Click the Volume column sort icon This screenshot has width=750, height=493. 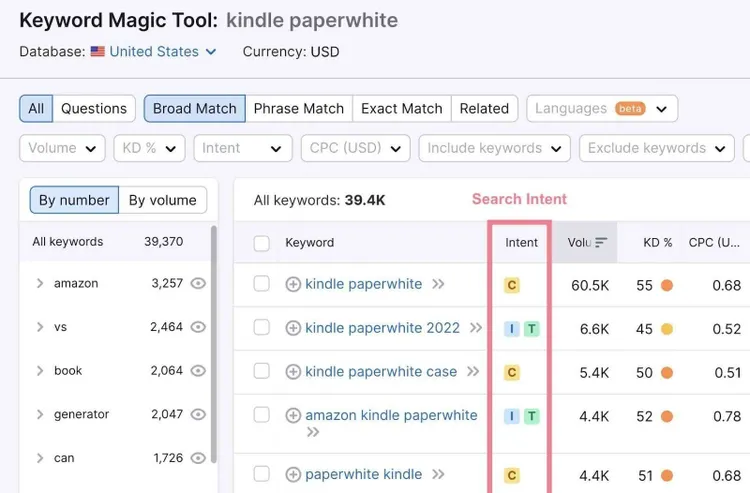click(601, 242)
